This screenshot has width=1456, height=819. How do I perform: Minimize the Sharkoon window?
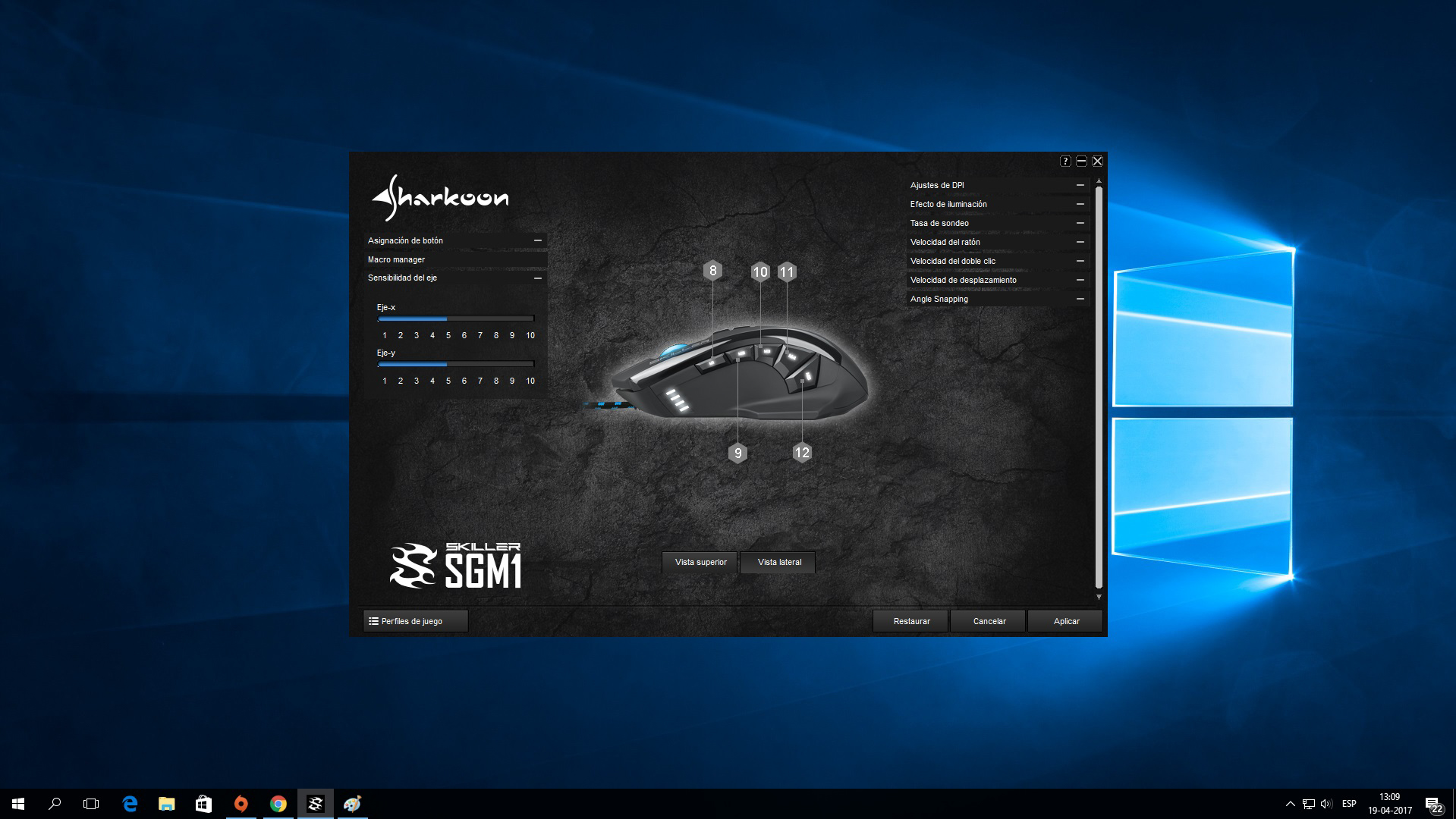pos(1081,161)
